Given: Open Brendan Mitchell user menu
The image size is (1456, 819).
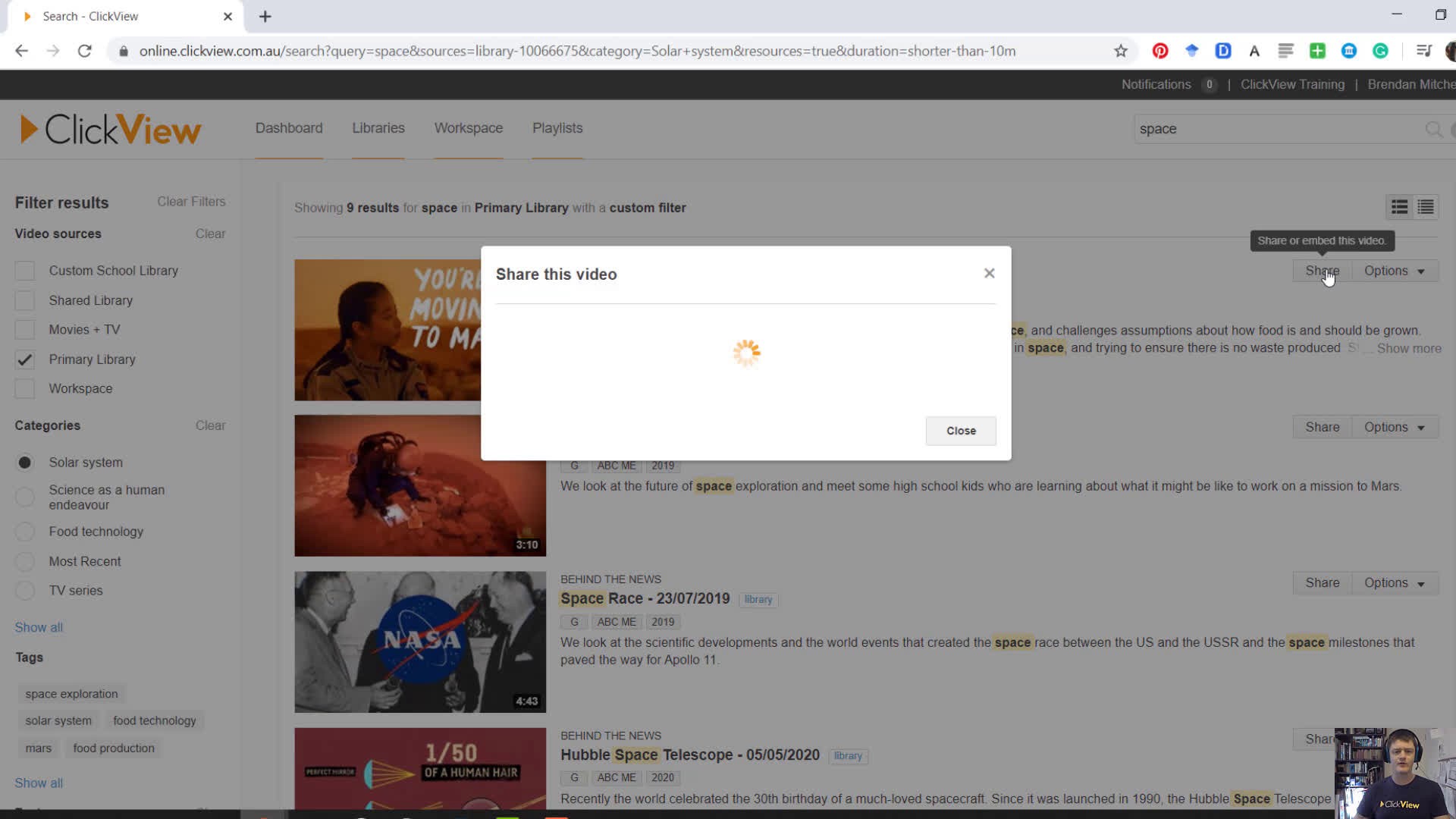Looking at the screenshot, I should tap(1411, 84).
